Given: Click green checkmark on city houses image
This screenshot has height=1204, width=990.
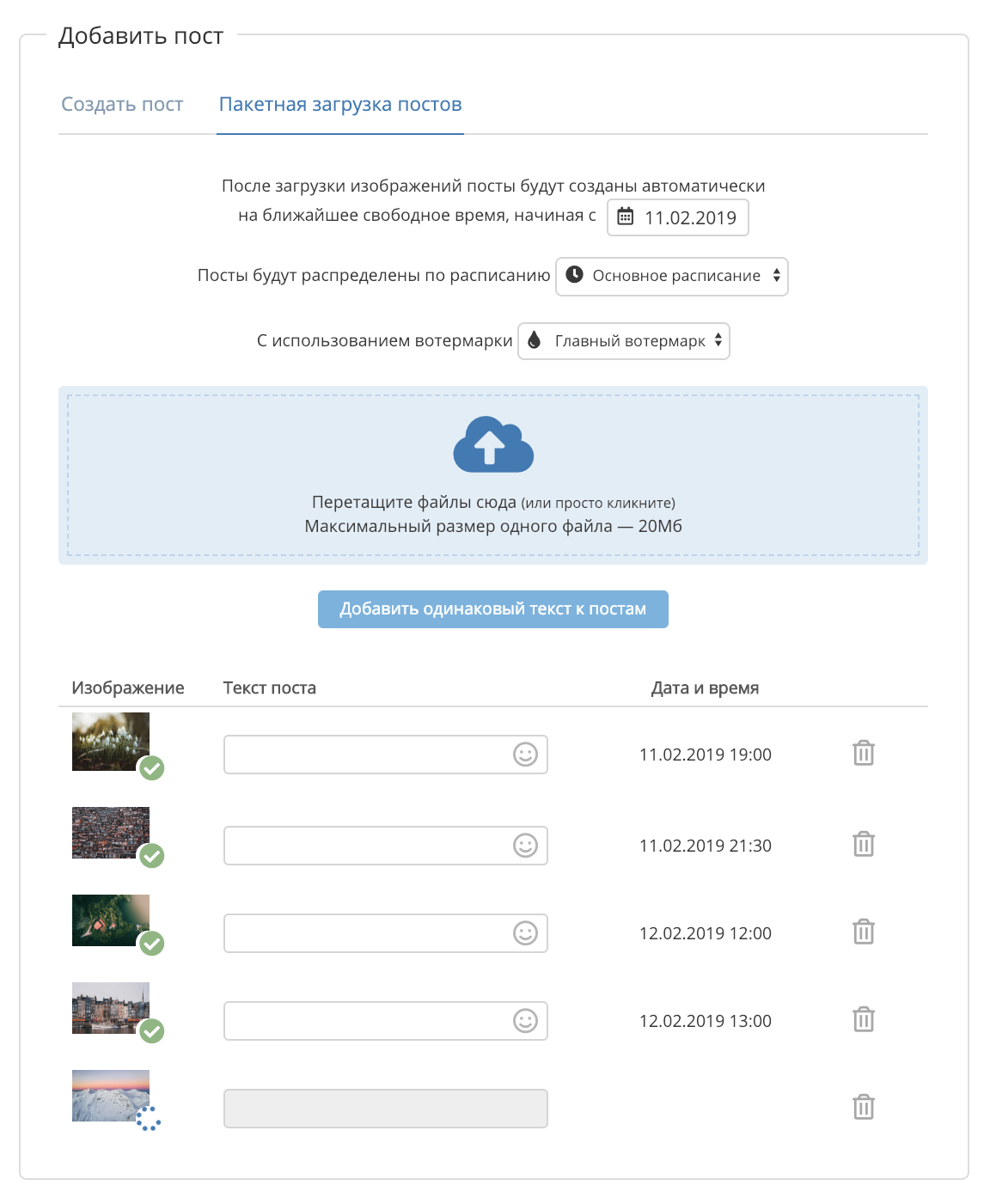Looking at the screenshot, I should (152, 856).
